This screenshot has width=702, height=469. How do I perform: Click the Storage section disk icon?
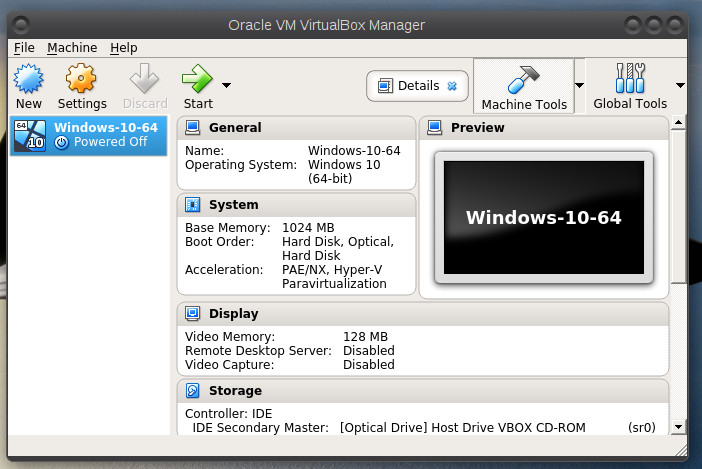coord(193,390)
